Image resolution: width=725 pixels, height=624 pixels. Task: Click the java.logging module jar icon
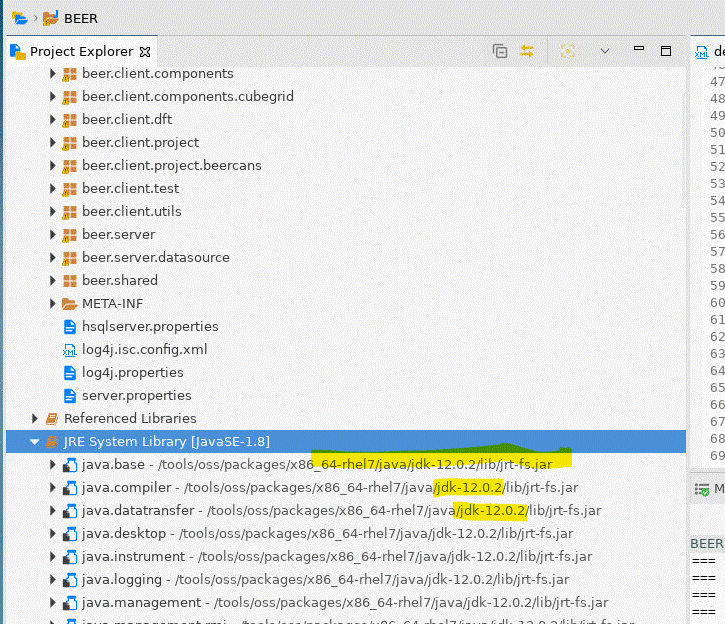point(70,580)
